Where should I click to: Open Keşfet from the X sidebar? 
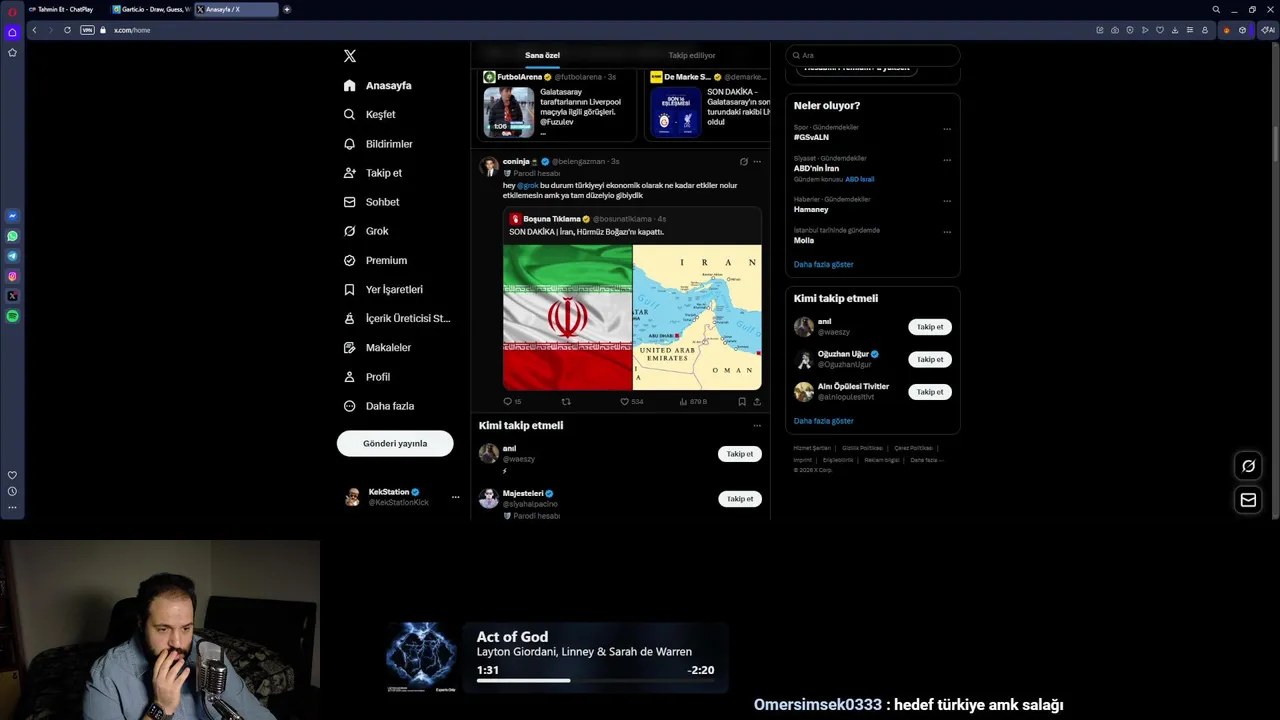[369, 114]
